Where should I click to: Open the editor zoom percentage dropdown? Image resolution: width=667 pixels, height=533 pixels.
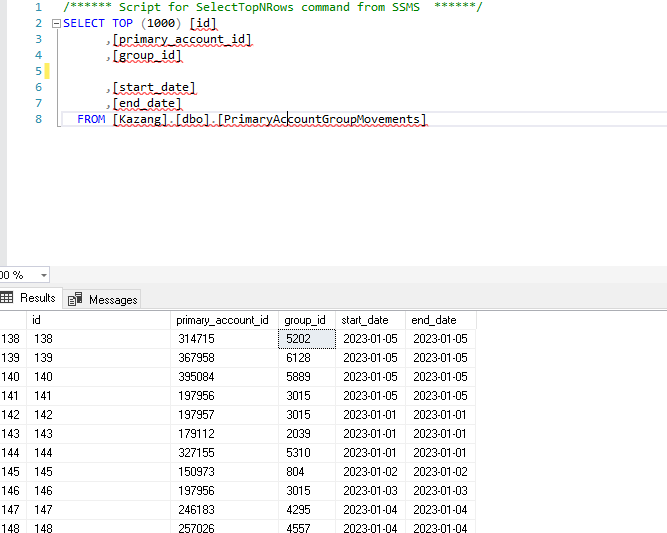43,275
